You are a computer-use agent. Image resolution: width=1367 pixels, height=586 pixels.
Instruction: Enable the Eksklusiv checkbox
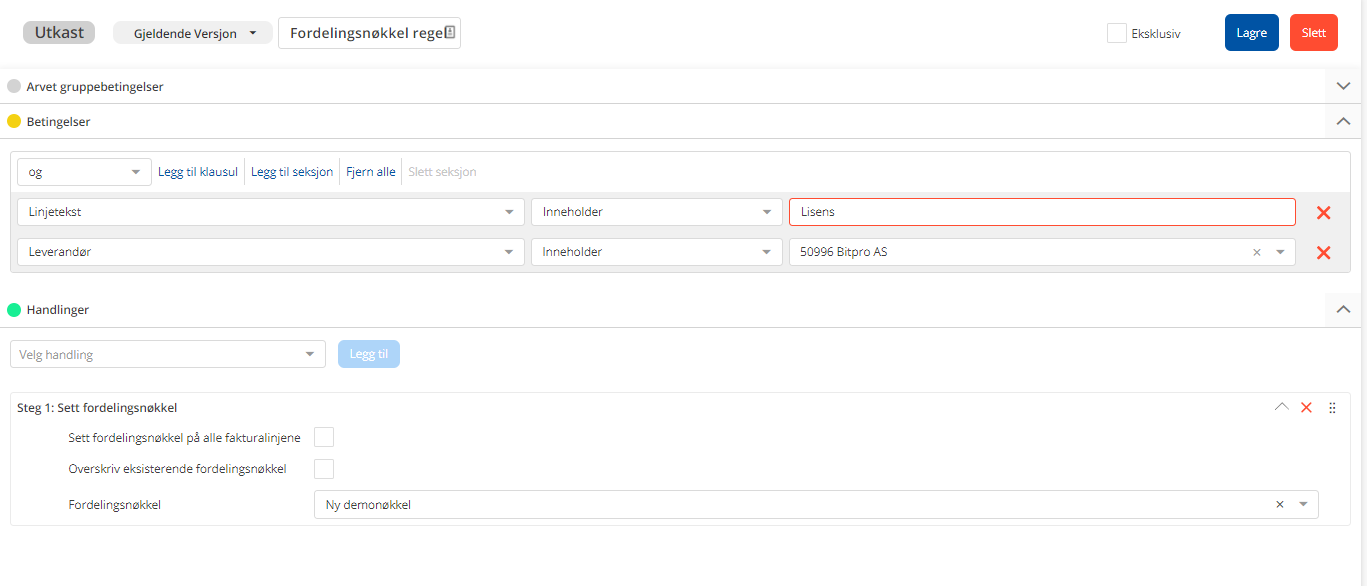click(1117, 33)
